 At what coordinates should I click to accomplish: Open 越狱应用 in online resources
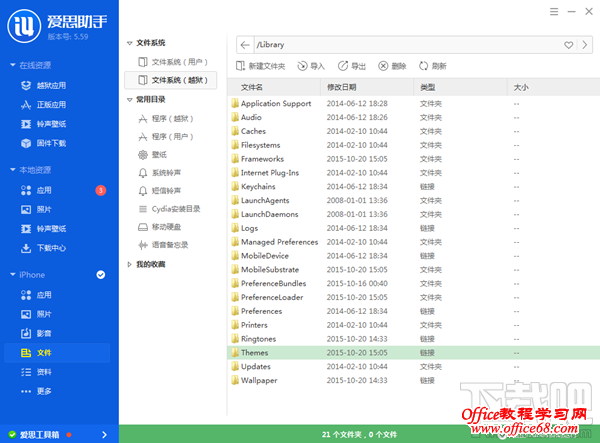(x=43, y=86)
